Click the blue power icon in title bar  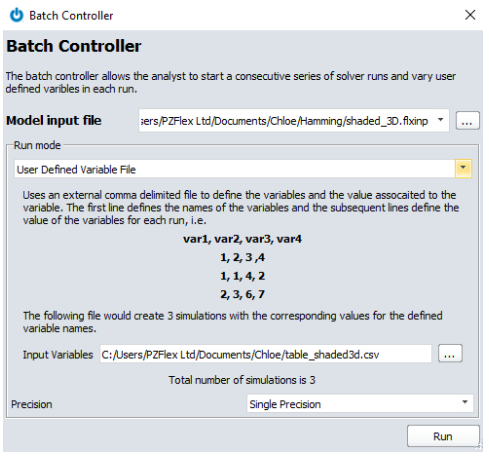click(16, 15)
